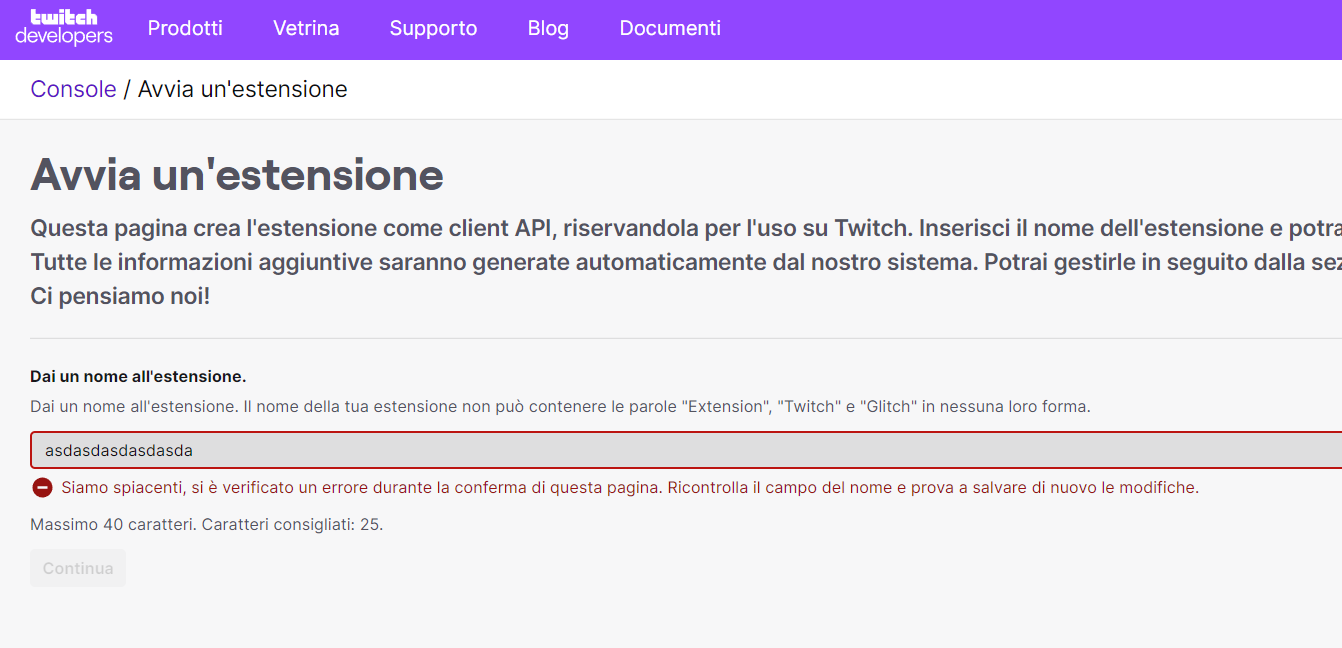The width and height of the screenshot is (1342, 648).
Task: Click the Continua button
Action: pyautogui.click(x=77, y=568)
